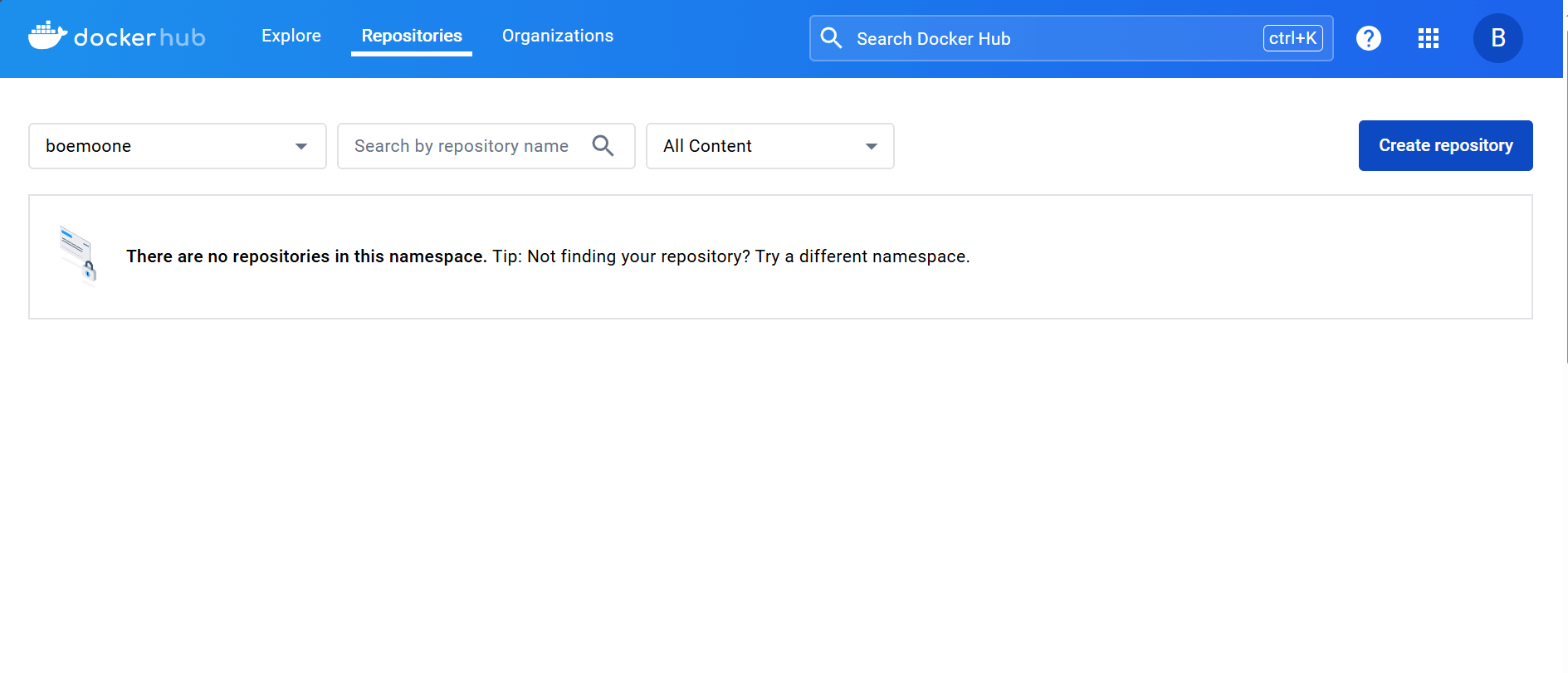Click the Docker whale logo icon

(x=47, y=36)
